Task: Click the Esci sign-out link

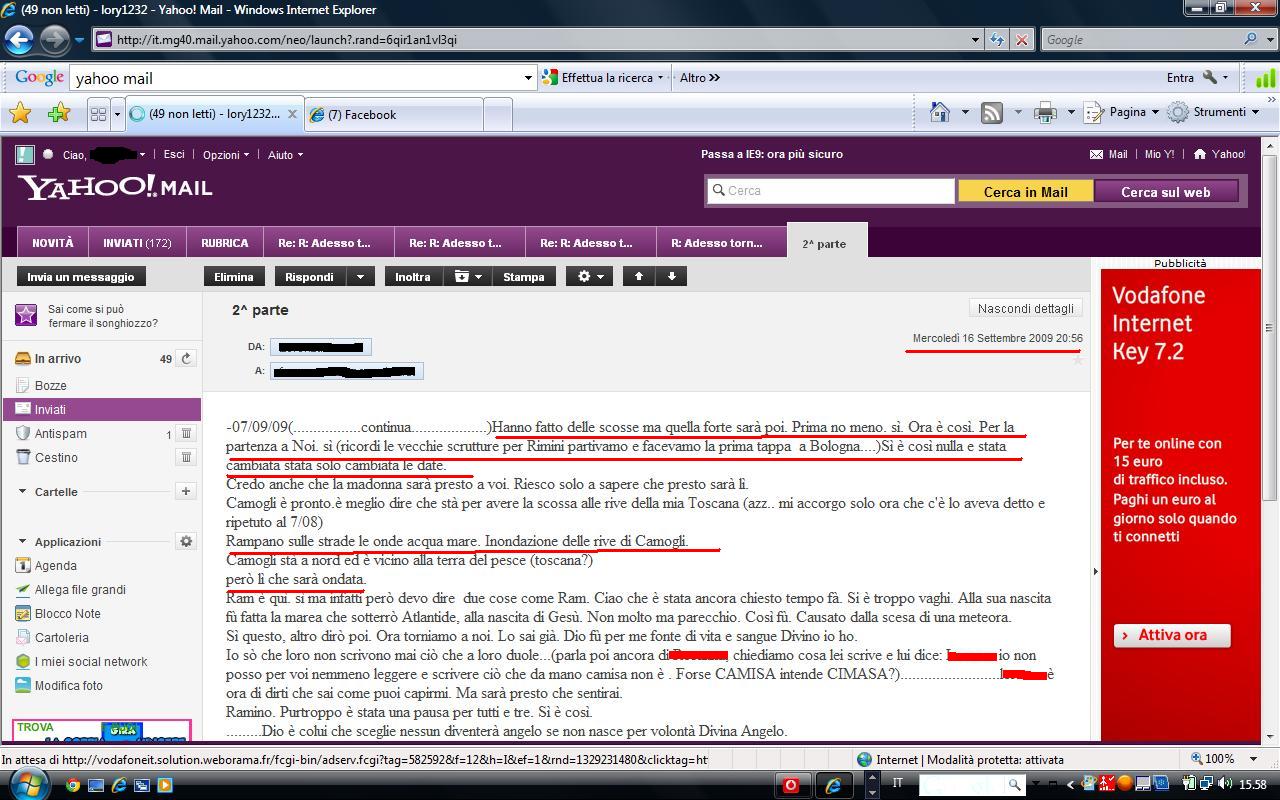Action: [x=174, y=154]
